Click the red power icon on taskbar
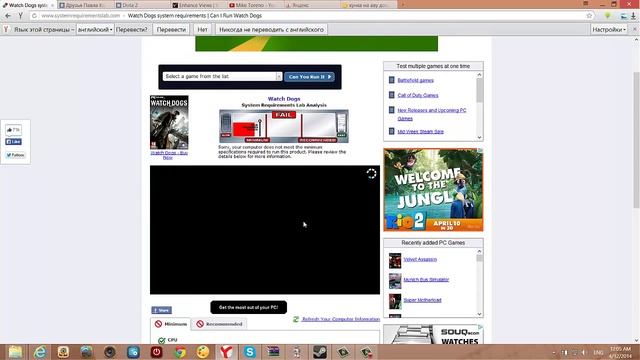This screenshot has width=640, height=360. (x=156, y=352)
